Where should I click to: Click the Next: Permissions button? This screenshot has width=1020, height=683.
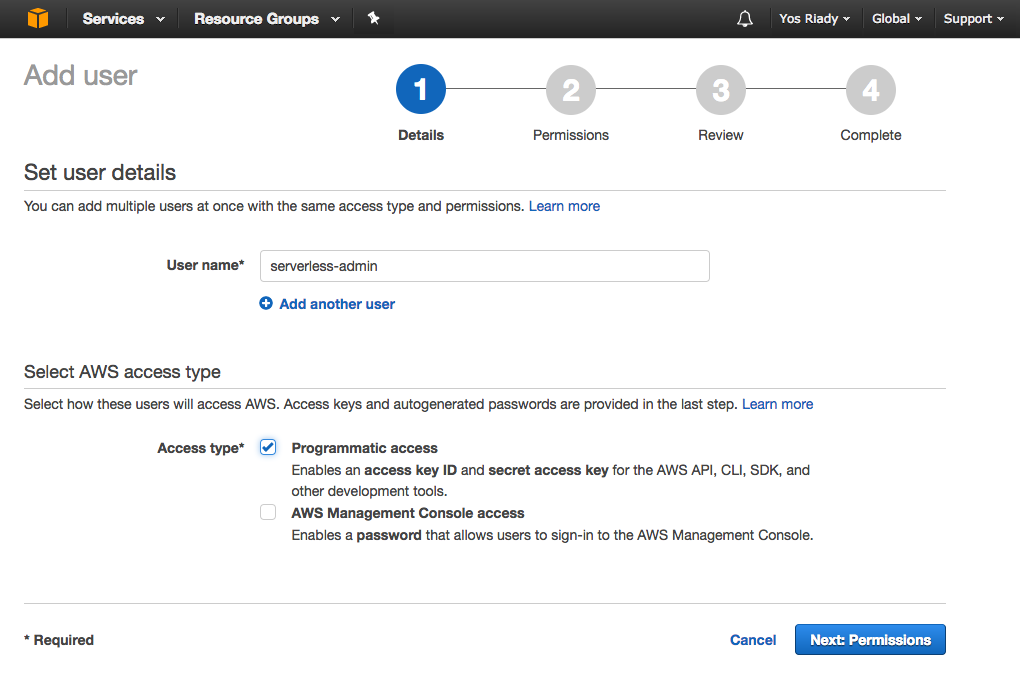(870, 640)
